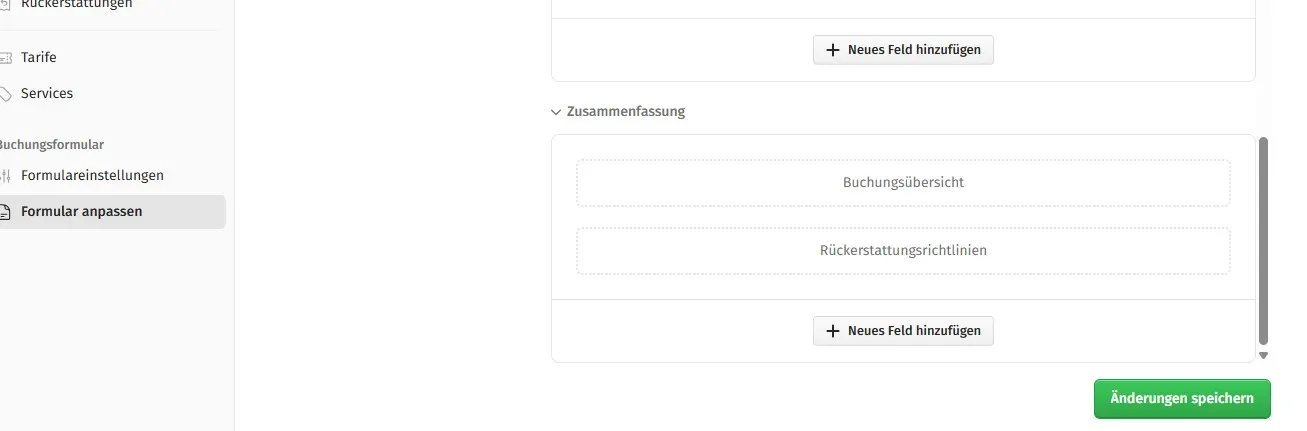Screen dimensions: 1307x431
Task: Click the Formular anpassen document icon
Action: [x=5, y=212]
